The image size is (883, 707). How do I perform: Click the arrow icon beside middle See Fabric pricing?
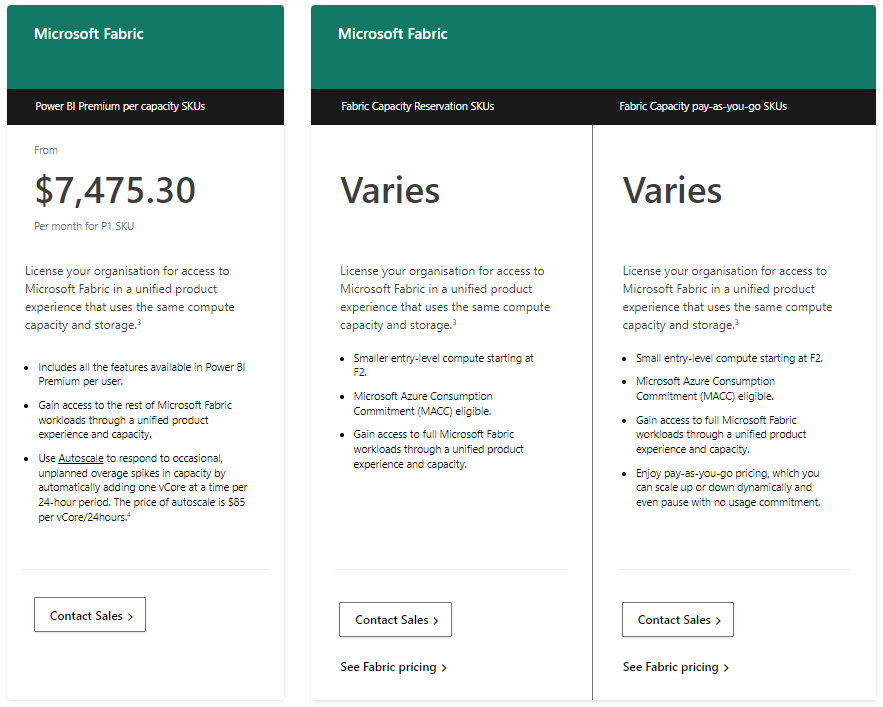pyautogui.click(x=444, y=666)
